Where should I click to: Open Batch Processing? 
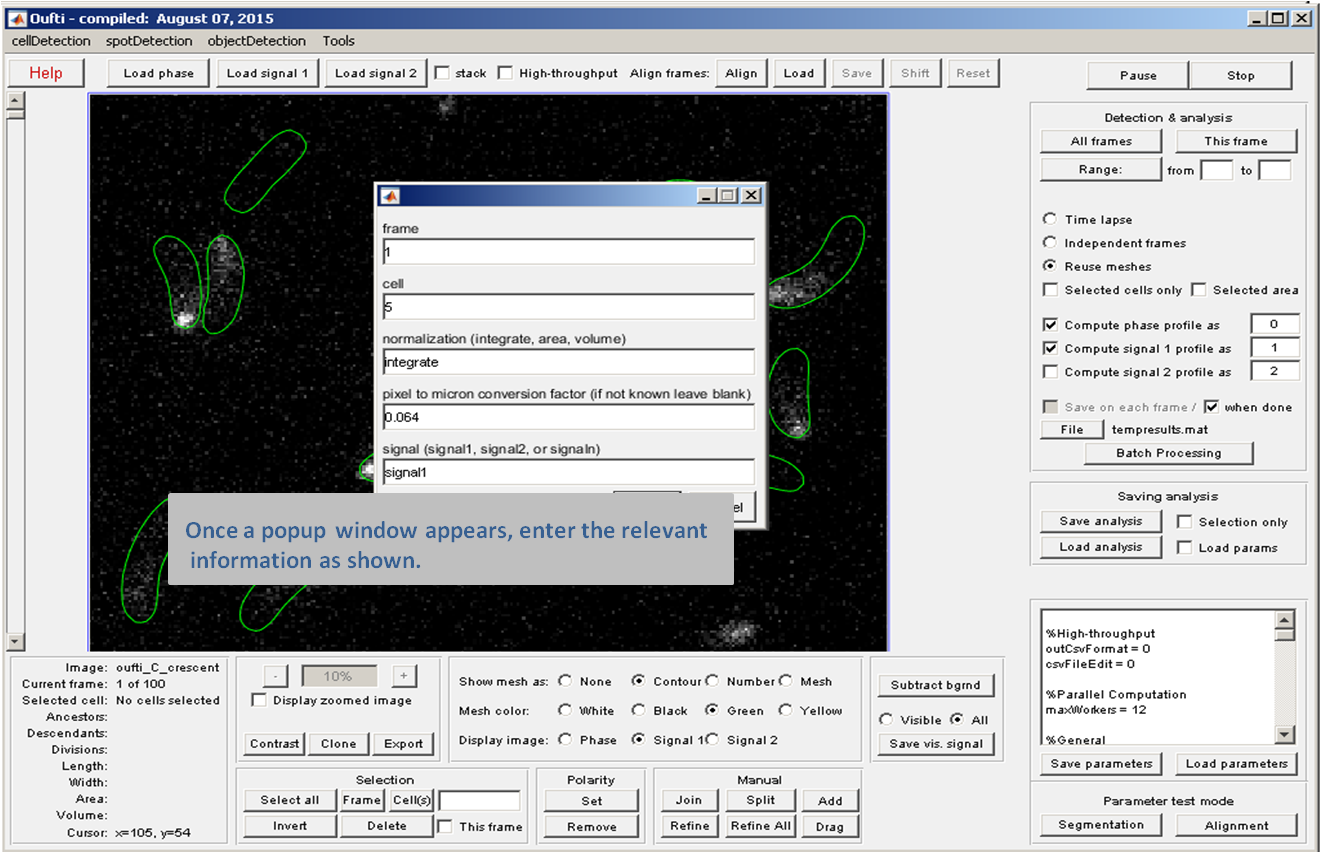point(1169,453)
